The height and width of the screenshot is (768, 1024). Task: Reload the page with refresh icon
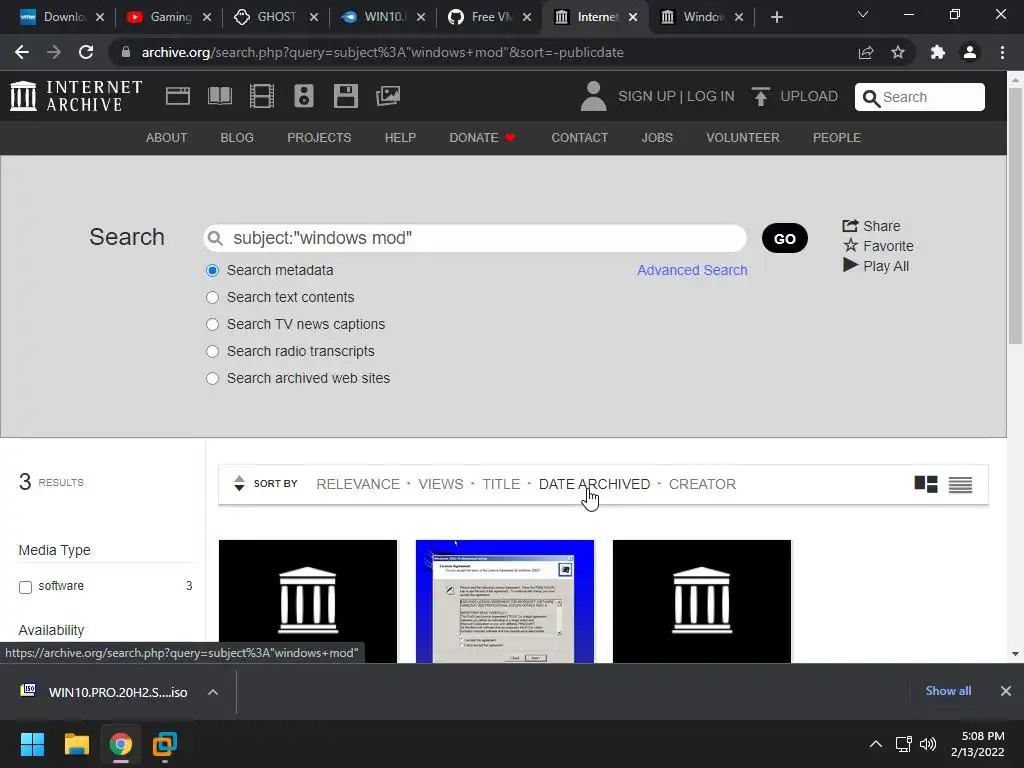click(86, 52)
